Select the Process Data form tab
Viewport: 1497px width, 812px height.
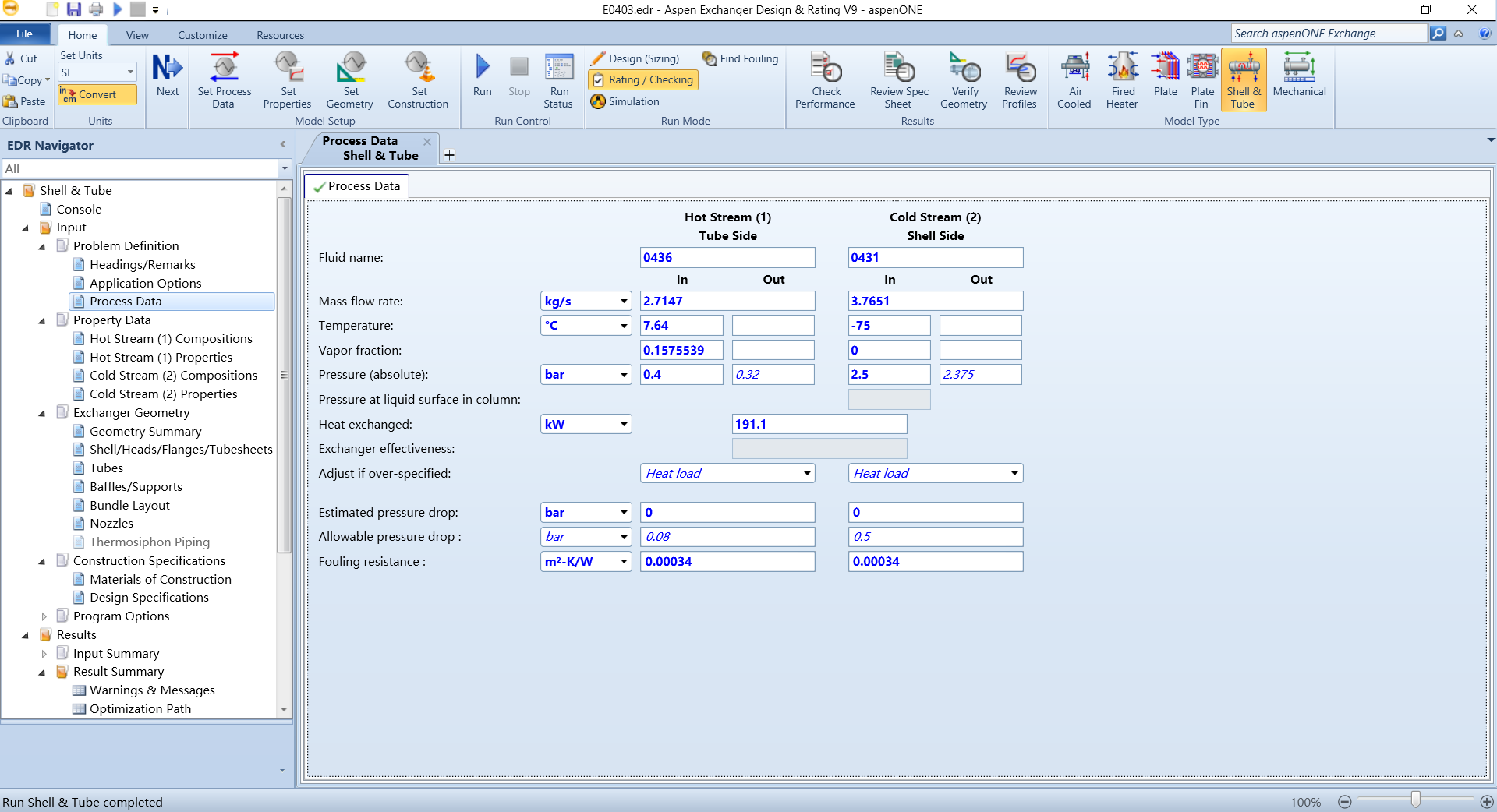point(357,186)
